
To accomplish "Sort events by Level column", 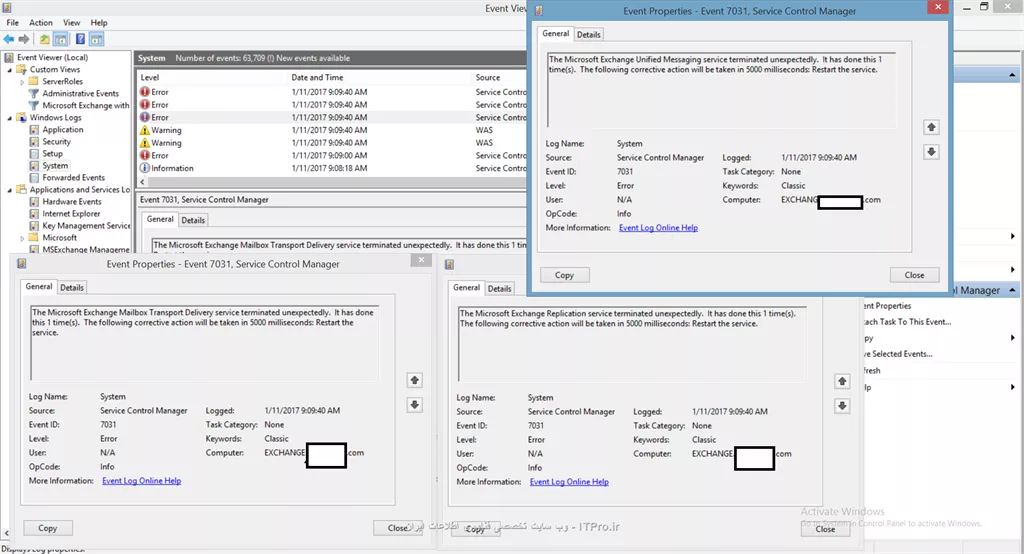I will 150,77.
